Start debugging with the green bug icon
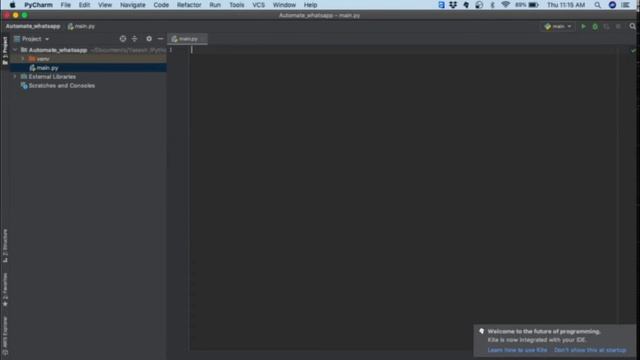The width and height of the screenshot is (640, 360). (x=595, y=27)
